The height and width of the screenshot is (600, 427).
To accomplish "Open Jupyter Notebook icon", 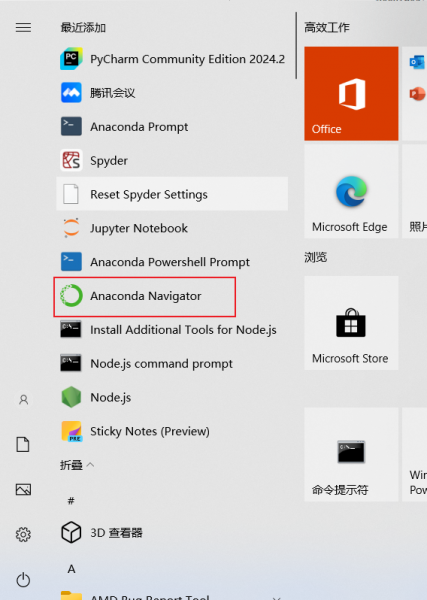I will pos(71,228).
